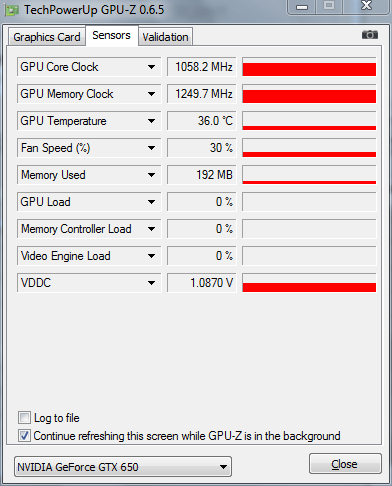Click the GPU-Z title bar app icon
392x486 pixels.
point(12,11)
